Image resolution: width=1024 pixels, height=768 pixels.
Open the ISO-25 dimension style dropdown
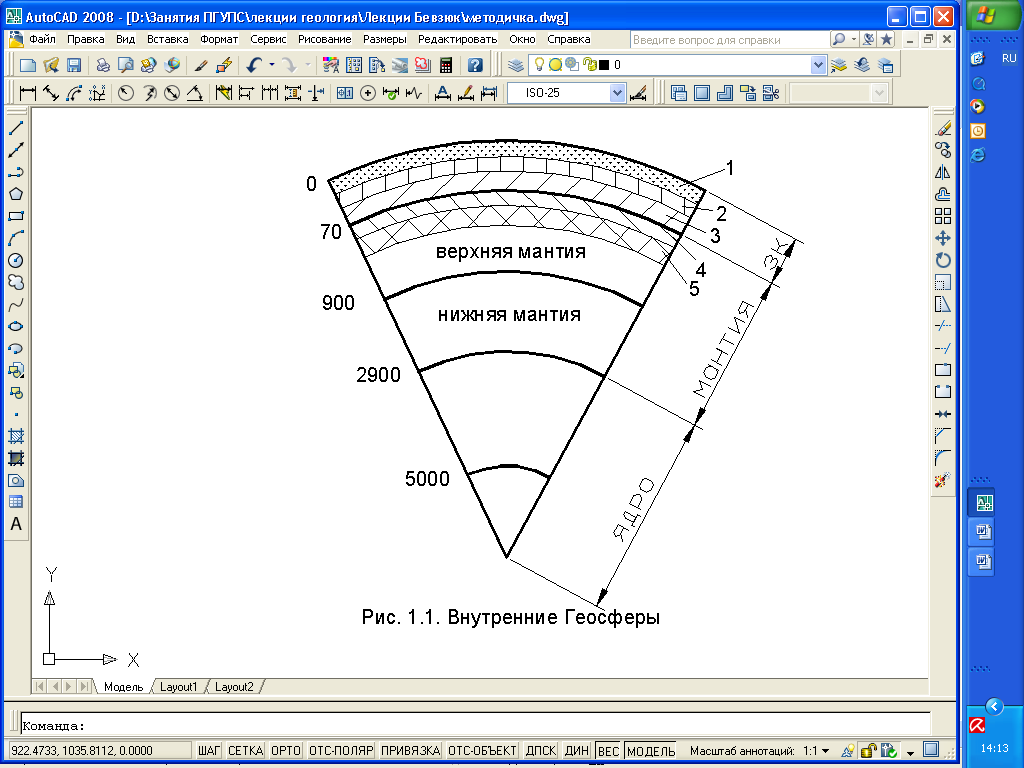(x=617, y=93)
